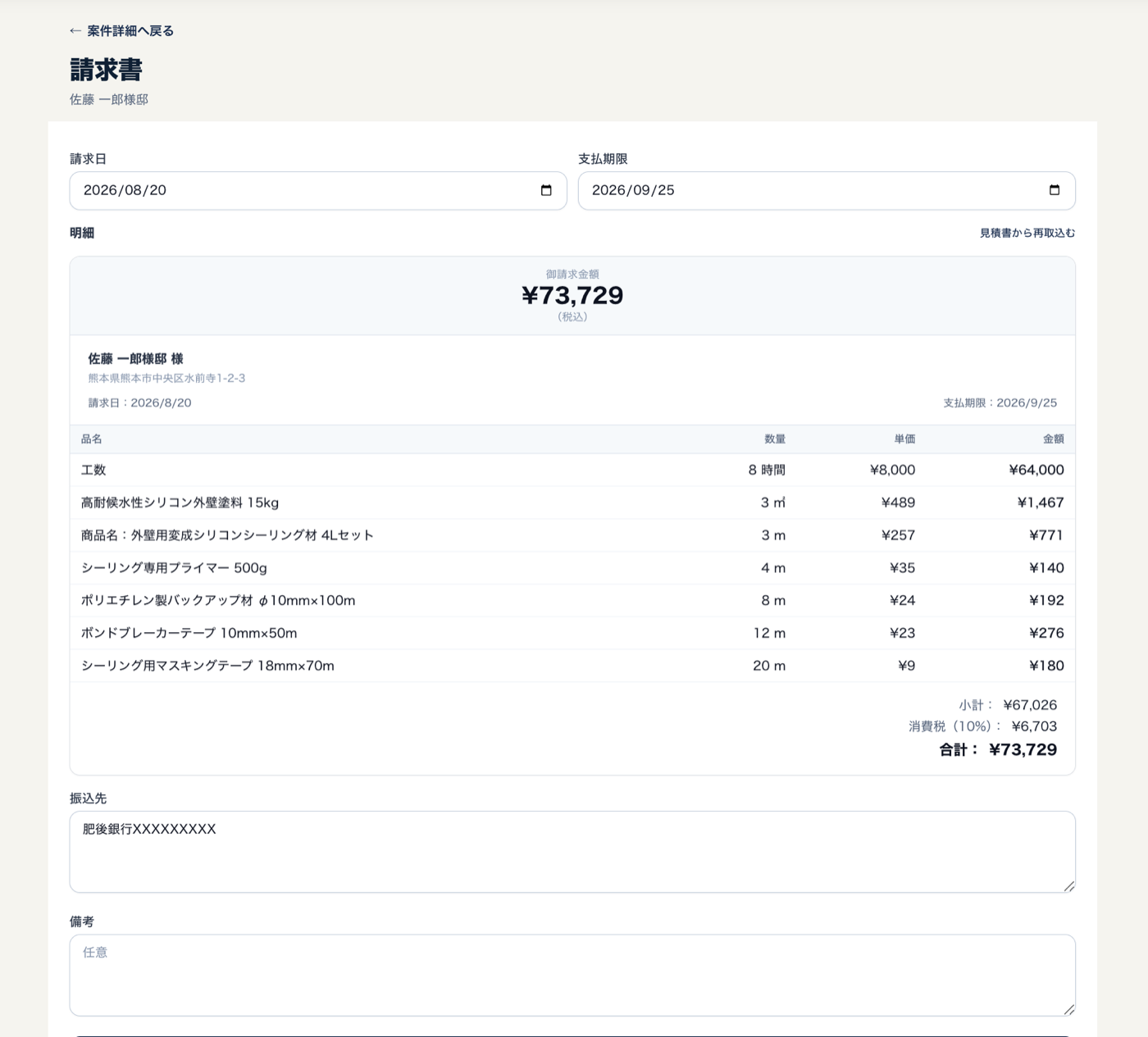Click the ¥276 amount cell
This screenshot has width=1148, height=1037.
[1046, 633]
